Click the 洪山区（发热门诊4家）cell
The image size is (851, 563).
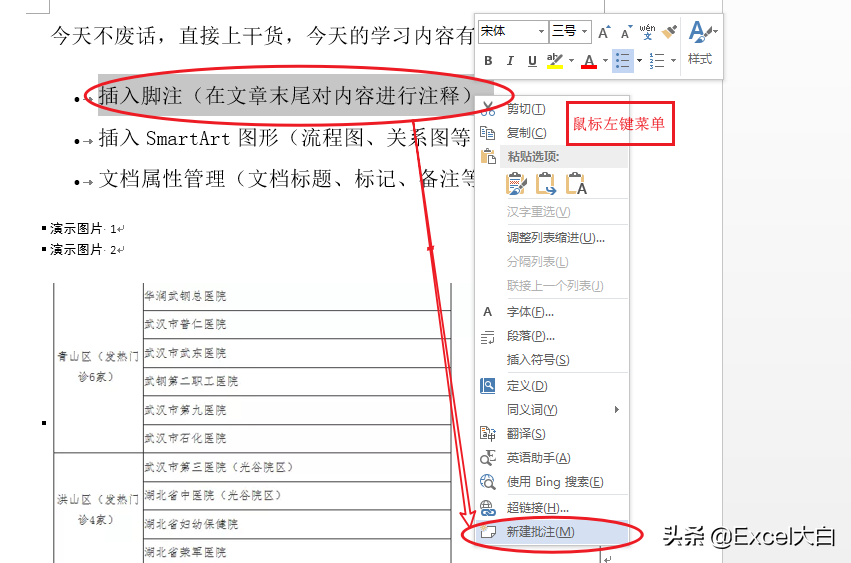(x=98, y=509)
